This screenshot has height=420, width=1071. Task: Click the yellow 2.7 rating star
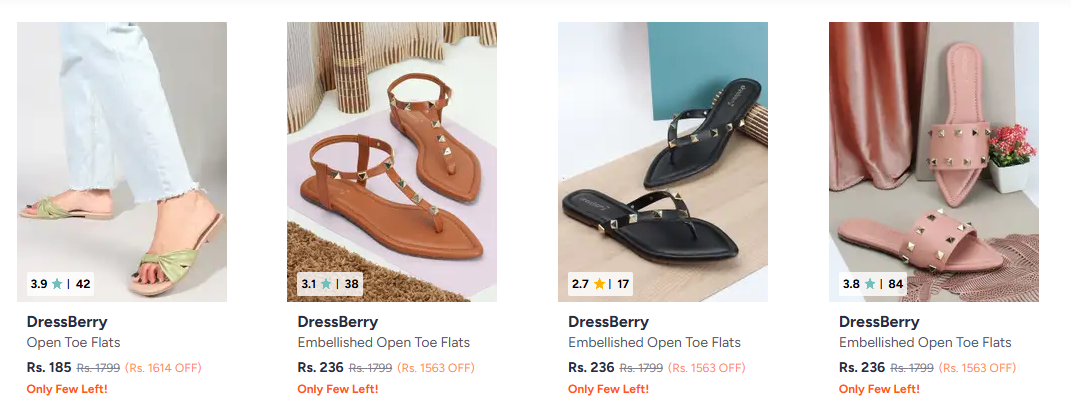(x=599, y=284)
